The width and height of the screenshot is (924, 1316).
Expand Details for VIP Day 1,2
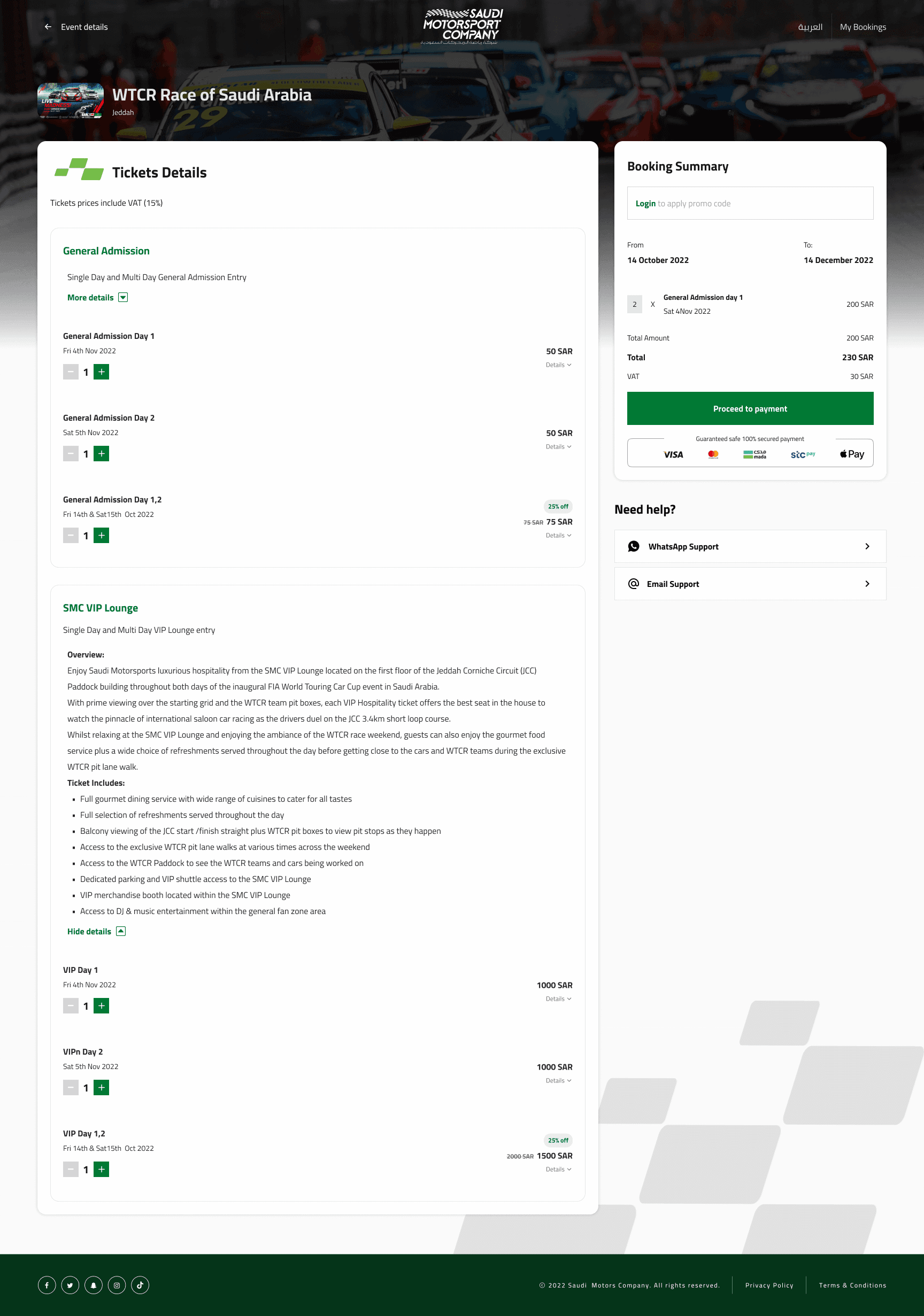pyautogui.click(x=558, y=1169)
